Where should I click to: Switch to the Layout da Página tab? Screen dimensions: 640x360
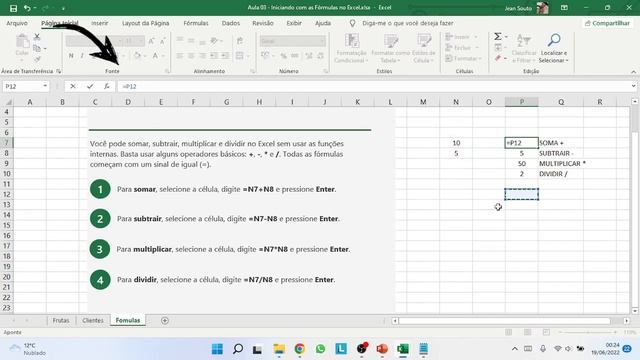(145, 23)
